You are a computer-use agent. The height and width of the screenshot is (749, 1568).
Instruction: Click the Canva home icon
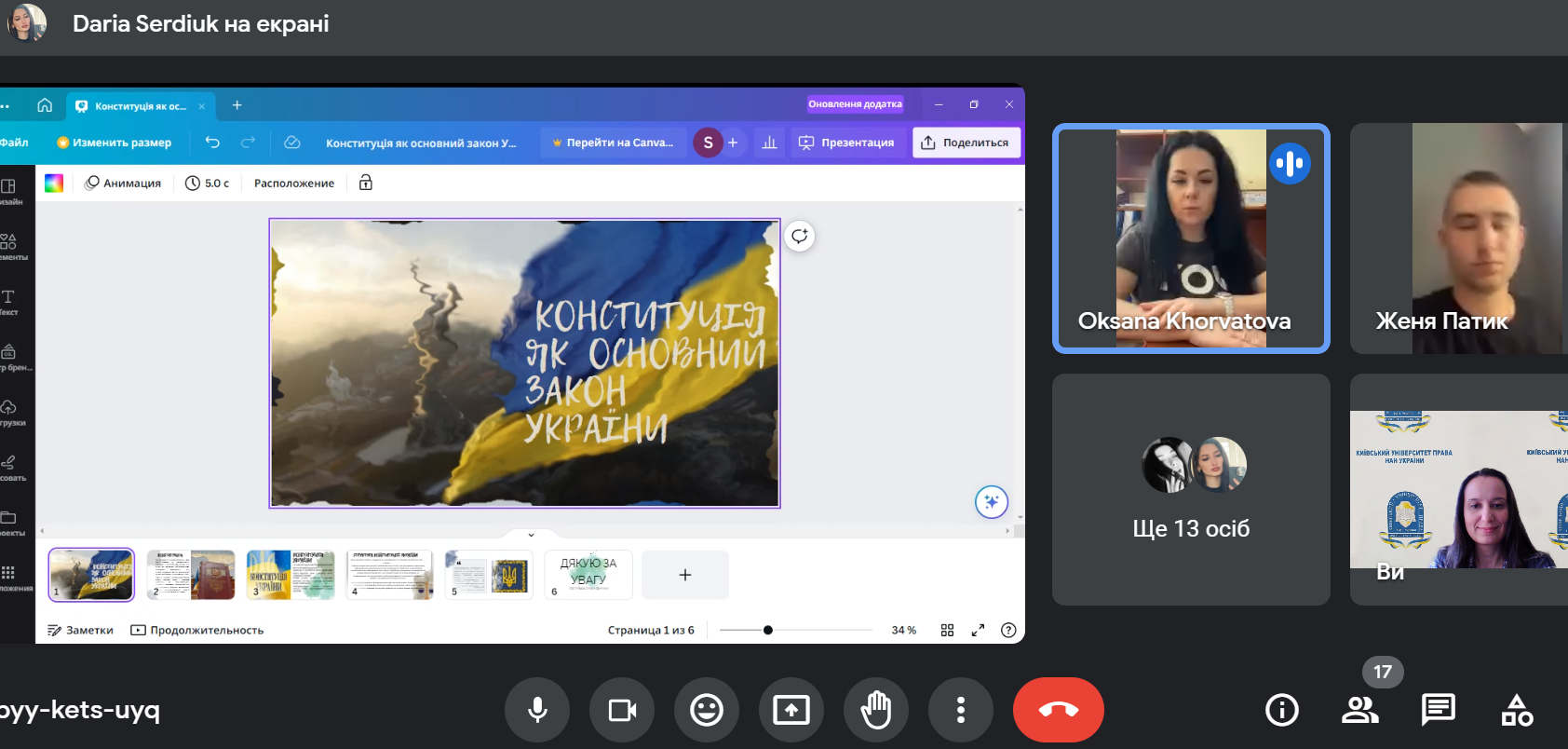[x=45, y=105]
